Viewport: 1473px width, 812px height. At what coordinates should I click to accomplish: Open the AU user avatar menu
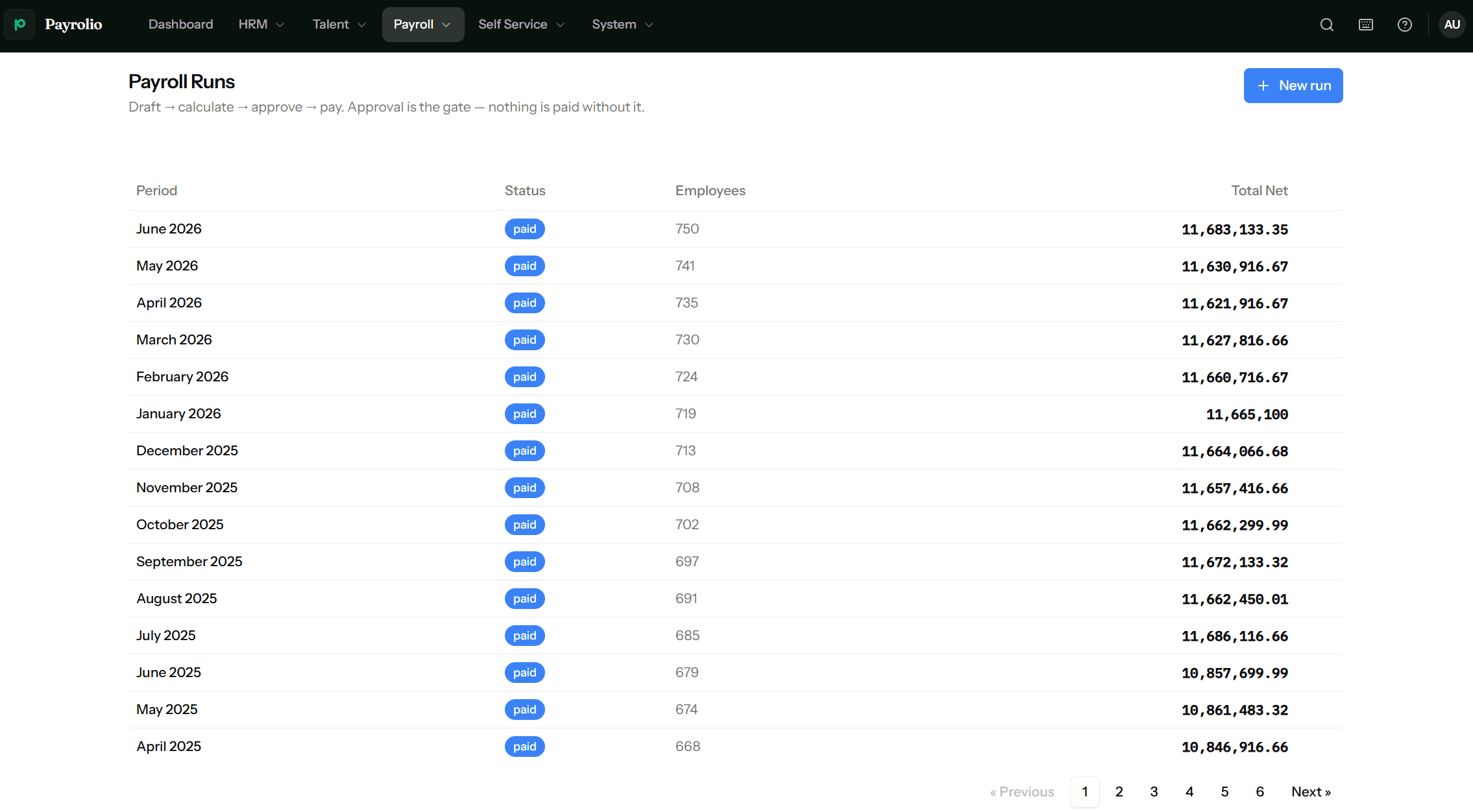click(x=1452, y=25)
